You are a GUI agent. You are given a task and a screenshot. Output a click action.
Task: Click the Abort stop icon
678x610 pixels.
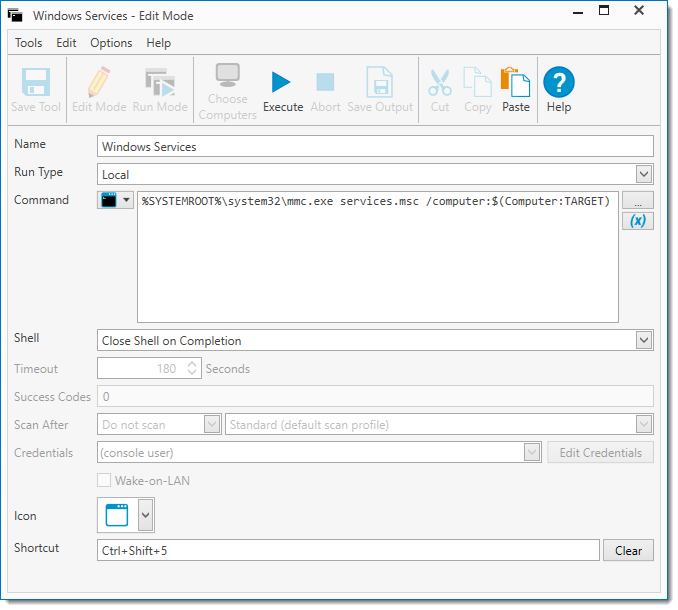click(325, 82)
